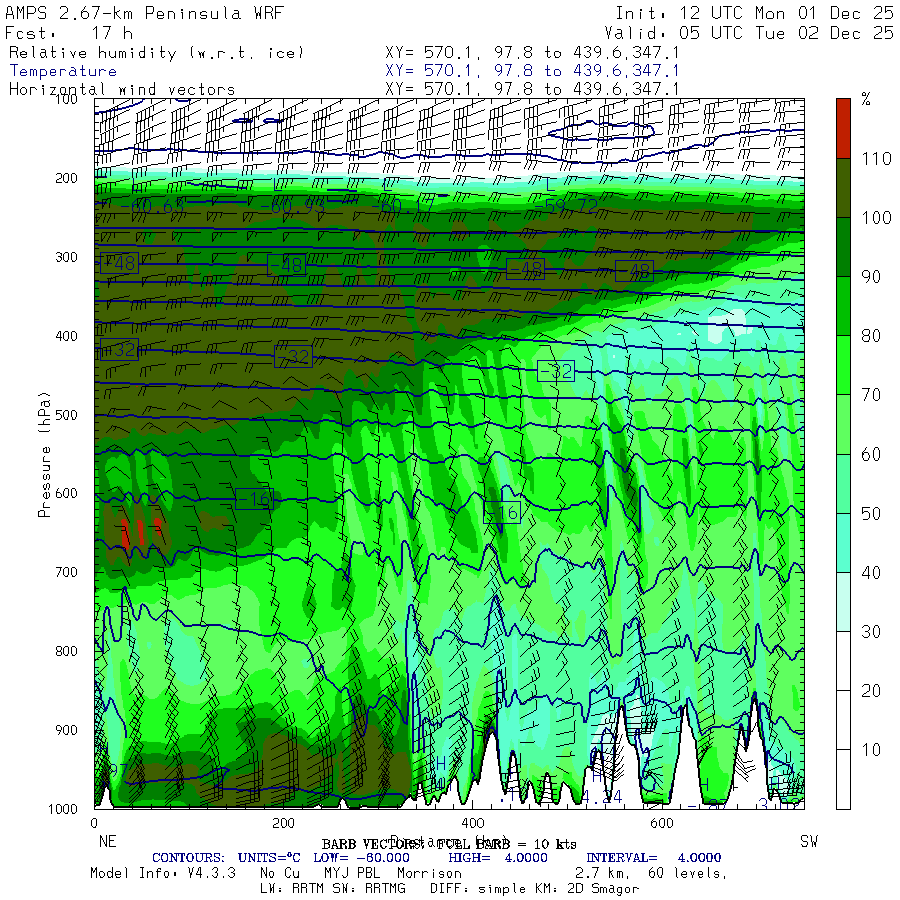900x900 pixels.
Task: Click the 'INTERVAL= 4.0000' contour value
Action: point(653,858)
